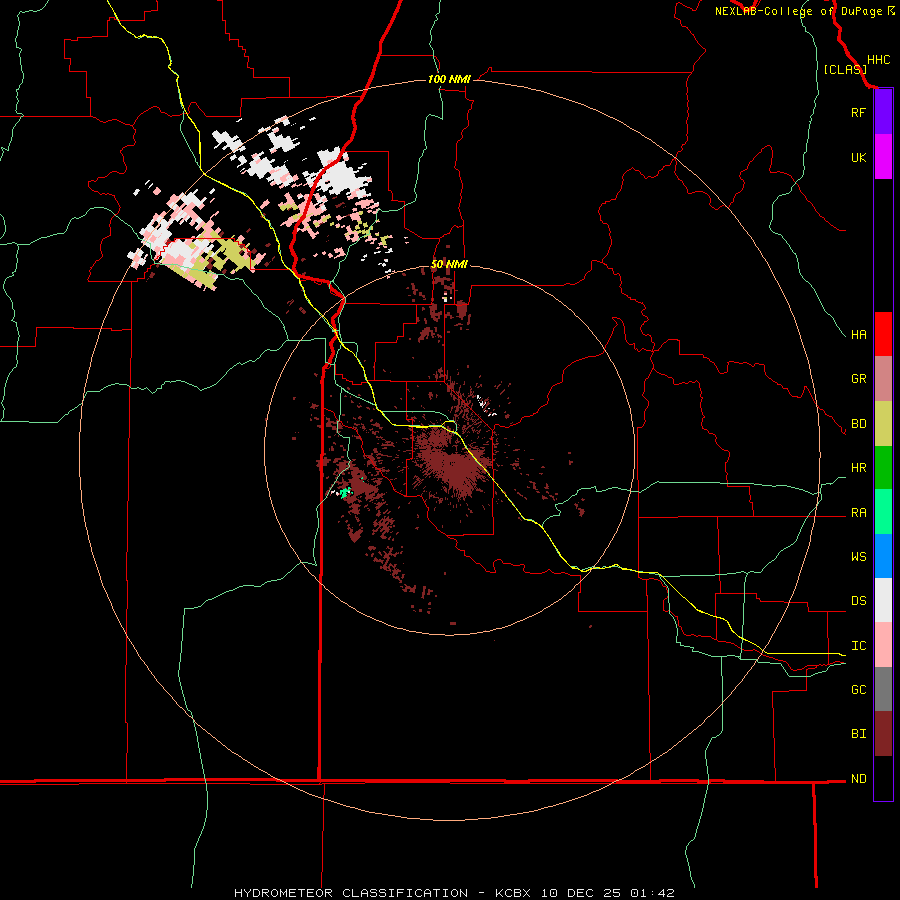Click the HA legend label
Image resolution: width=900 pixels, height=900 pixels.
[x=858, y=334]
